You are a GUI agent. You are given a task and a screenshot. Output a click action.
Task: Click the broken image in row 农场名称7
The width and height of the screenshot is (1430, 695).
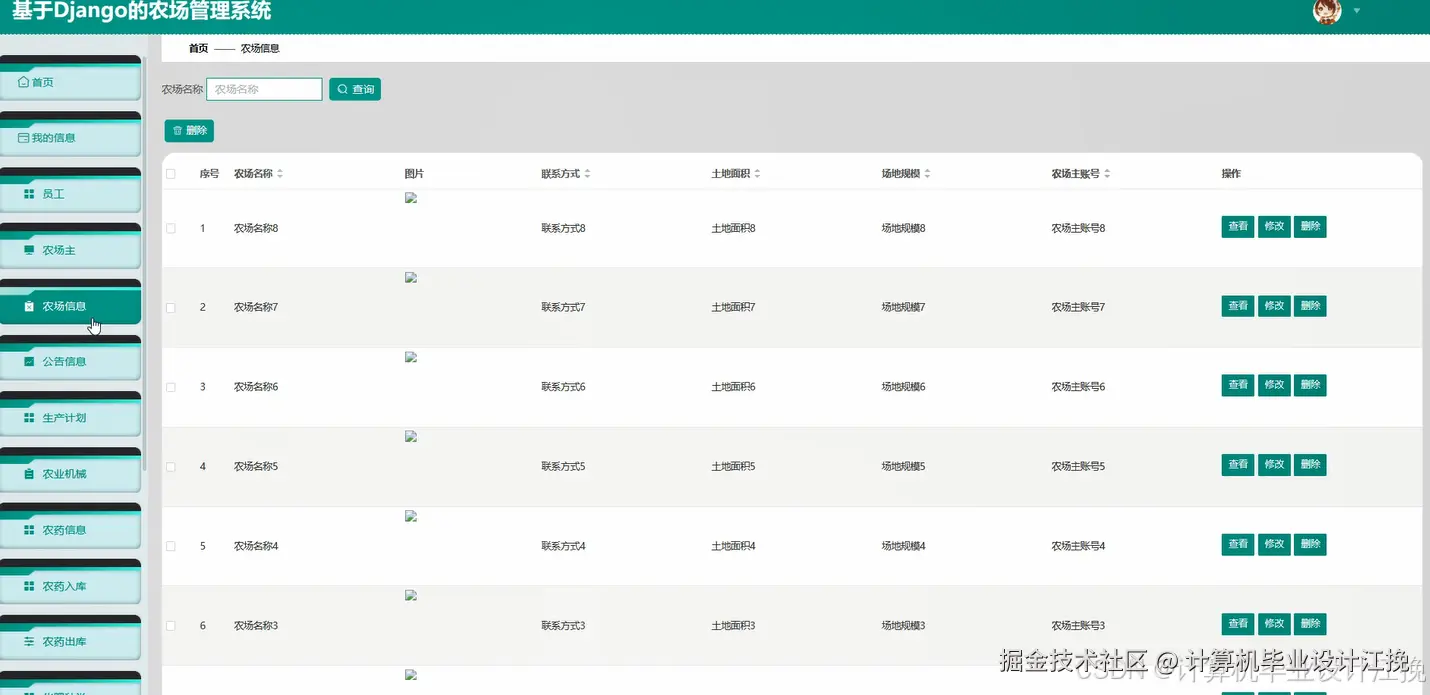pyautogui.click(x=410, y=278)
